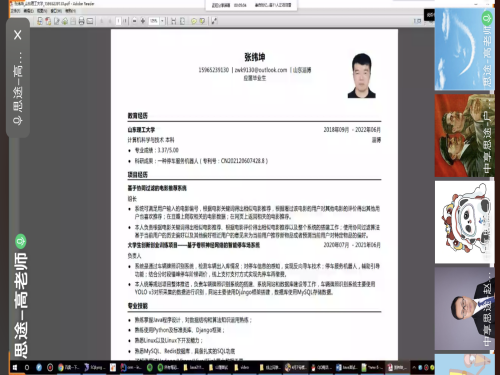Open the Windows Start menu
Screen dimensions: 500x375
15,367
